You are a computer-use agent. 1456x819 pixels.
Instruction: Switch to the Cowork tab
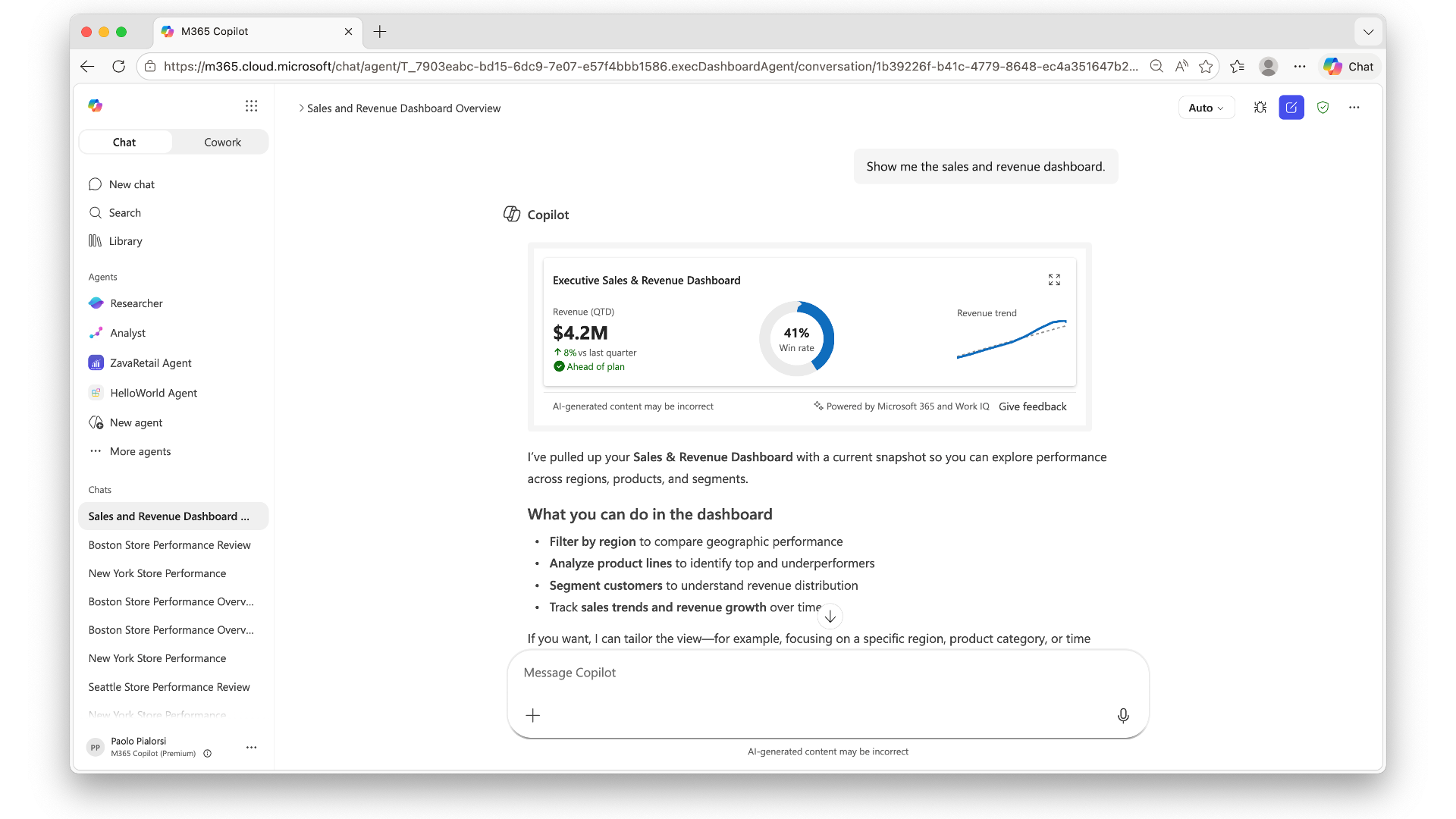coord(222,143)
